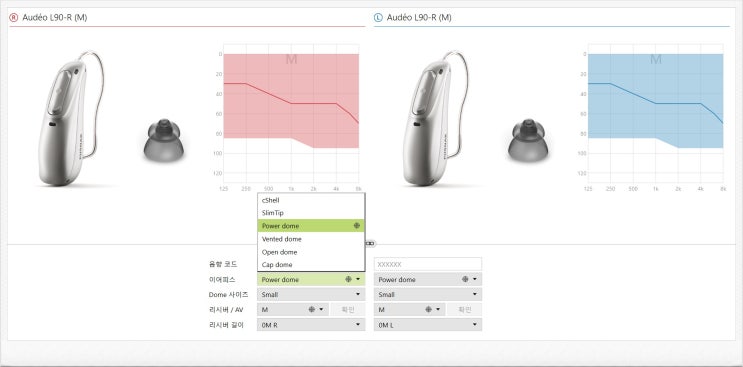Click the 이어피스 label
The image size is (743, 367).
tap(222, 279)
